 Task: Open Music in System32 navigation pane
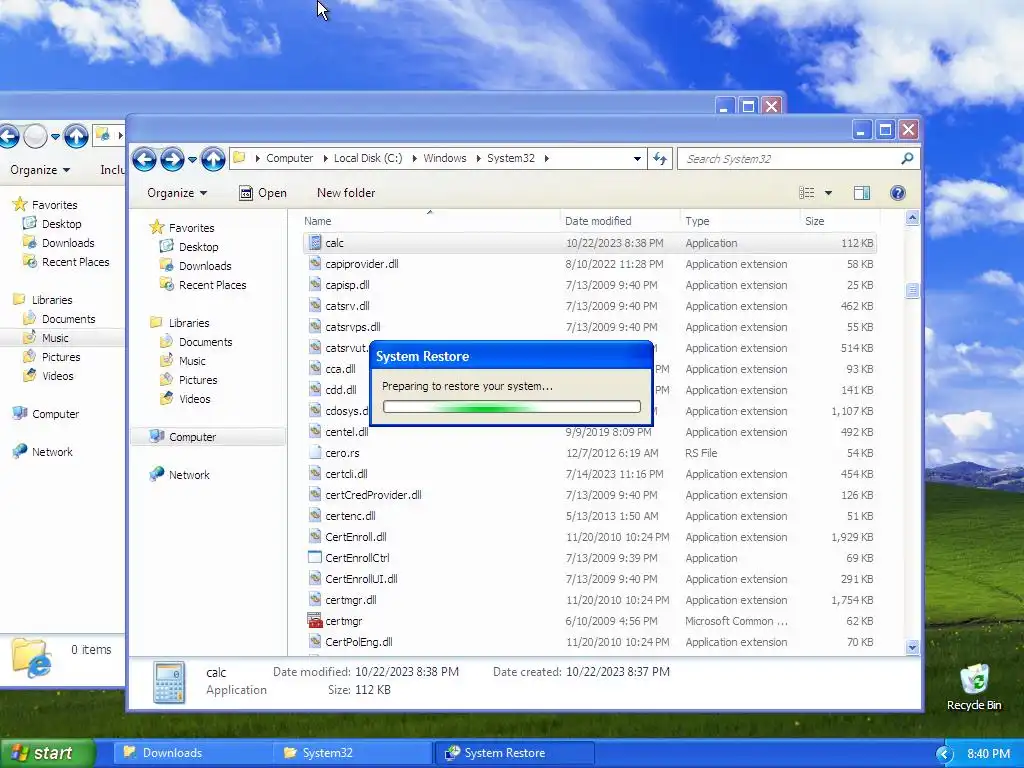pyautogui.click(x=192, y=360)
